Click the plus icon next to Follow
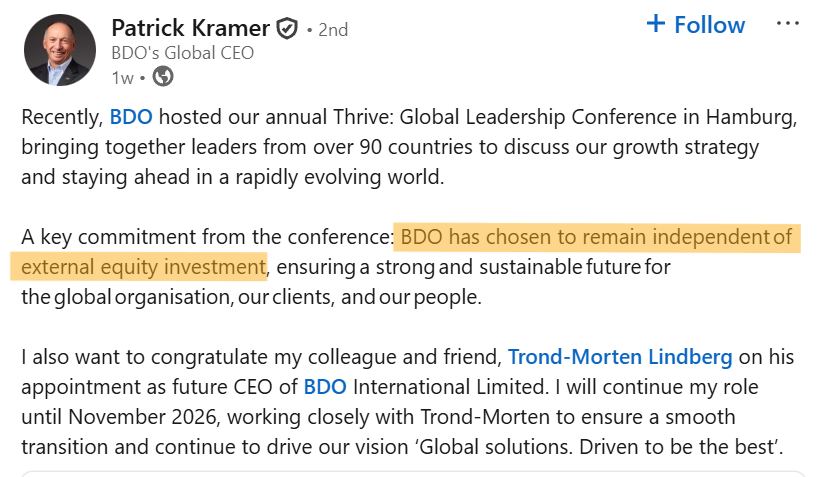This screenshot has height=477, width=829. click(x=656, y=24)
